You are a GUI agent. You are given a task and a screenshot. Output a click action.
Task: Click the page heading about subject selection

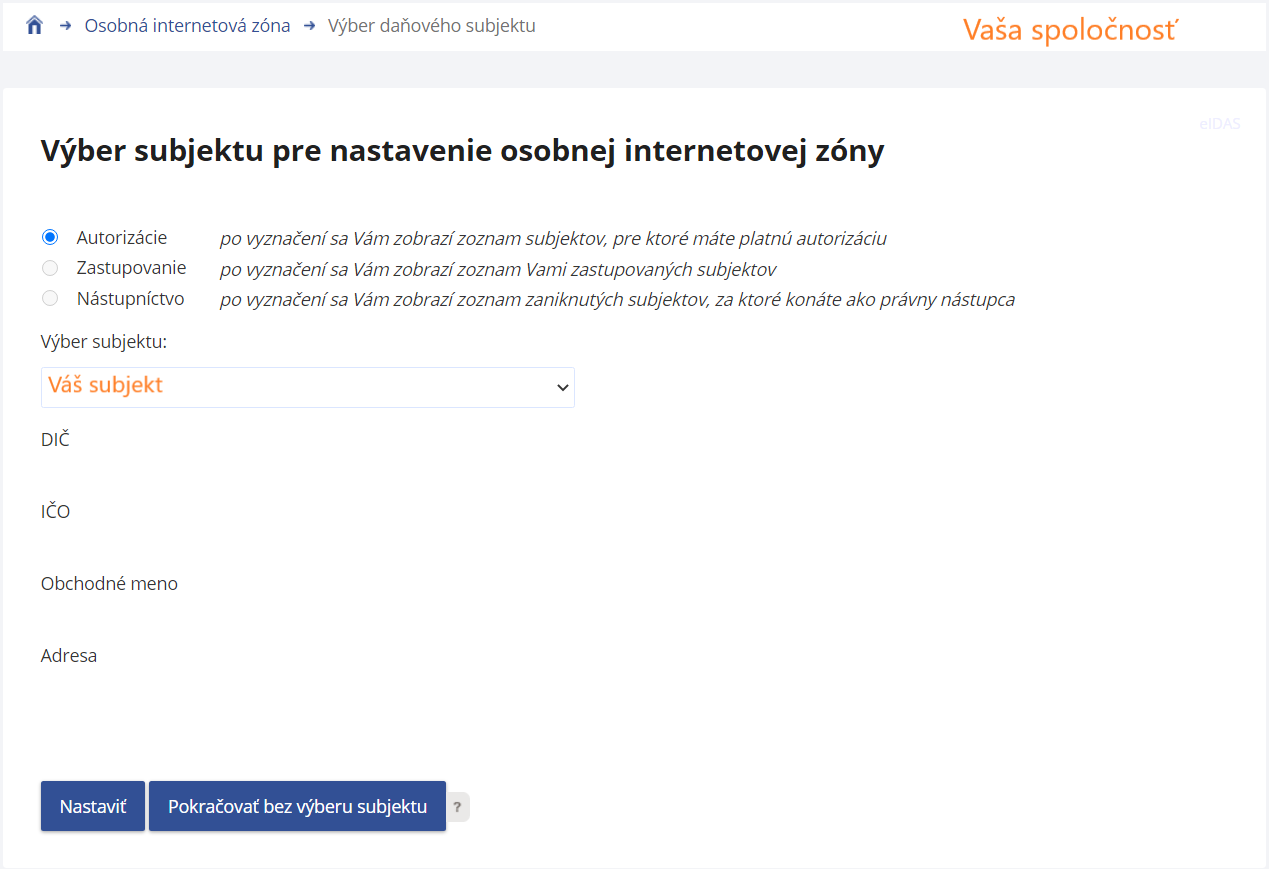[462, 150]
